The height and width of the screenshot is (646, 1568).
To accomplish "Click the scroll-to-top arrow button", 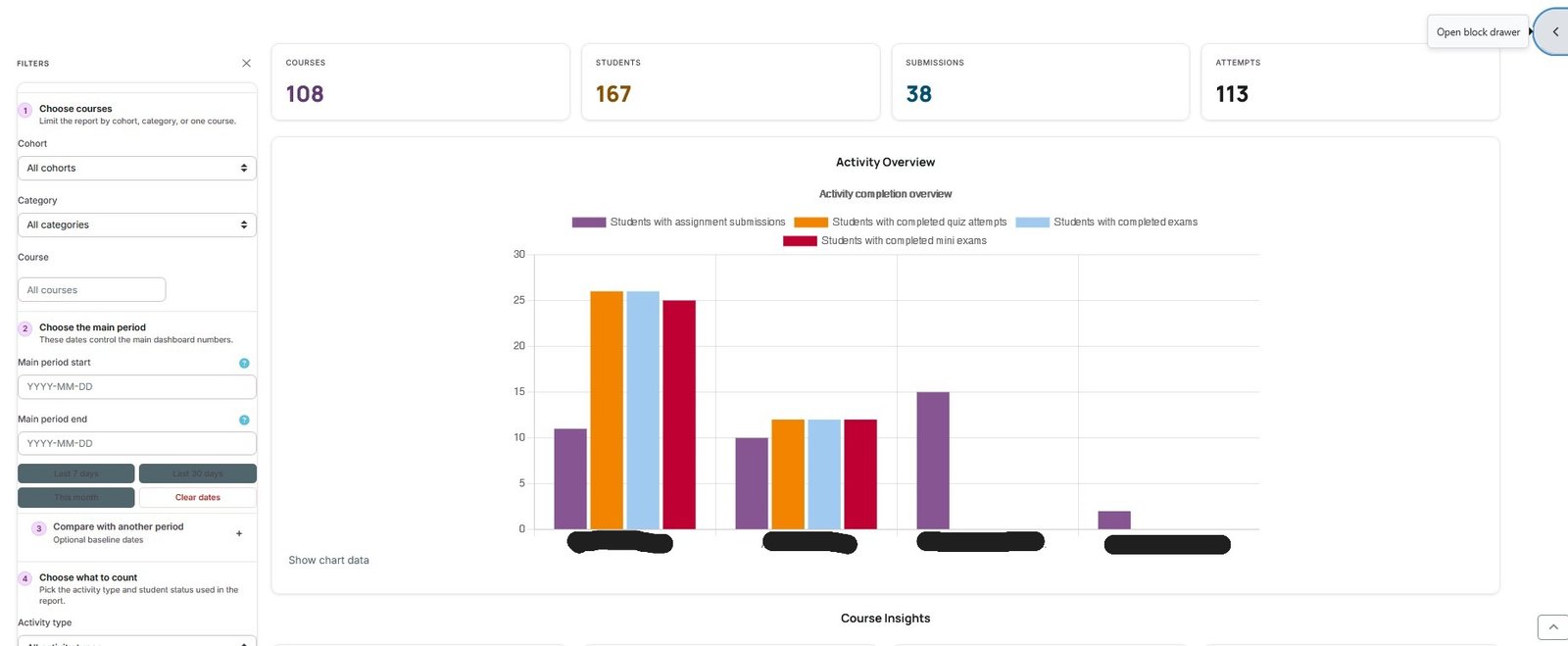I will [1553, 627].
